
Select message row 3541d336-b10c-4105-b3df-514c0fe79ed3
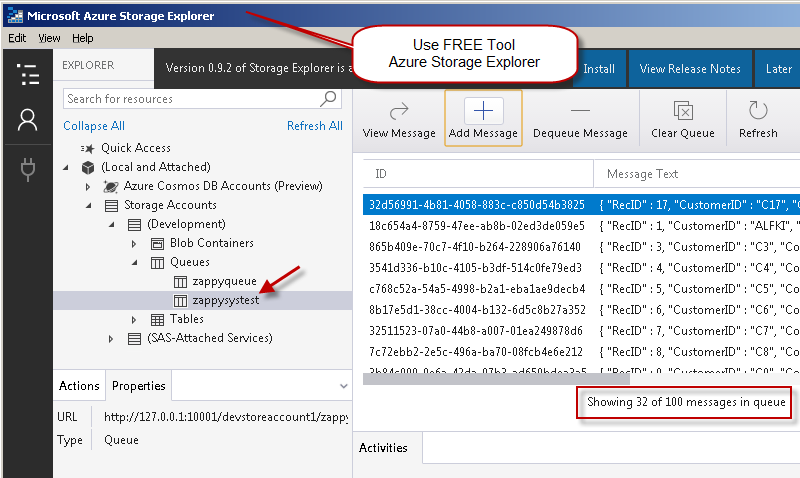(x=582, y=267)
